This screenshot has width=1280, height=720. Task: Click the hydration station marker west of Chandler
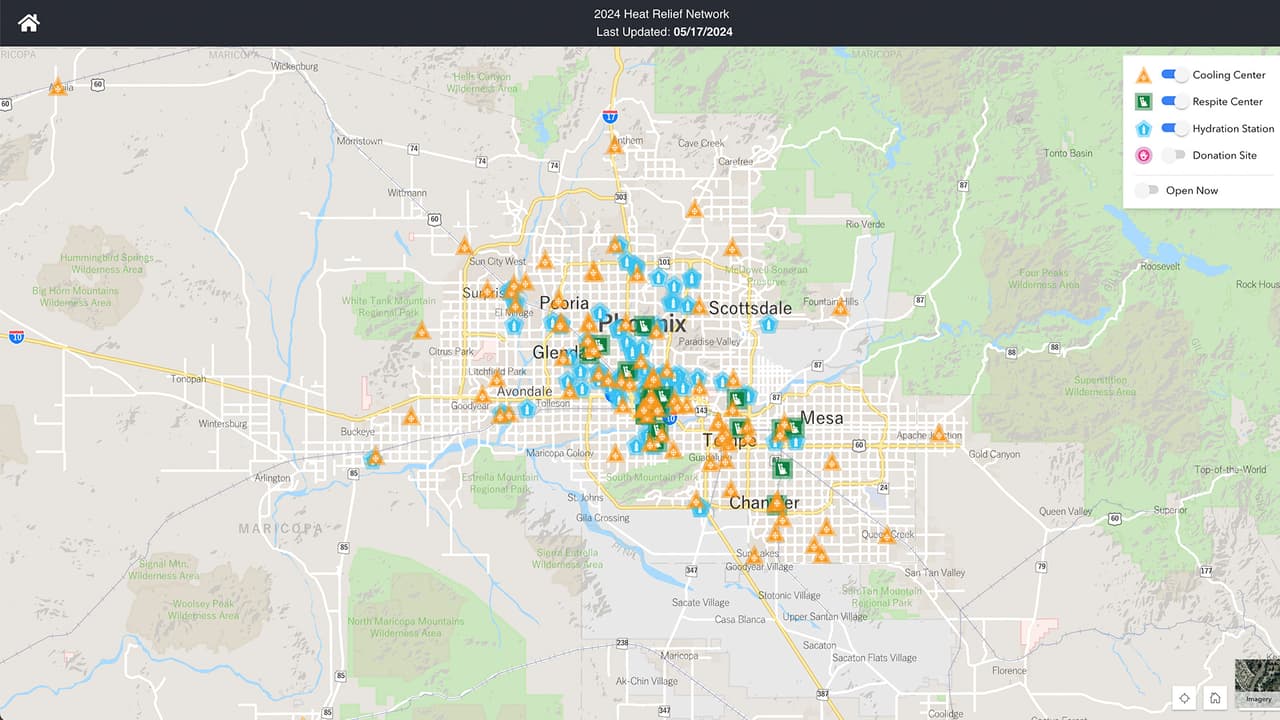701,508
